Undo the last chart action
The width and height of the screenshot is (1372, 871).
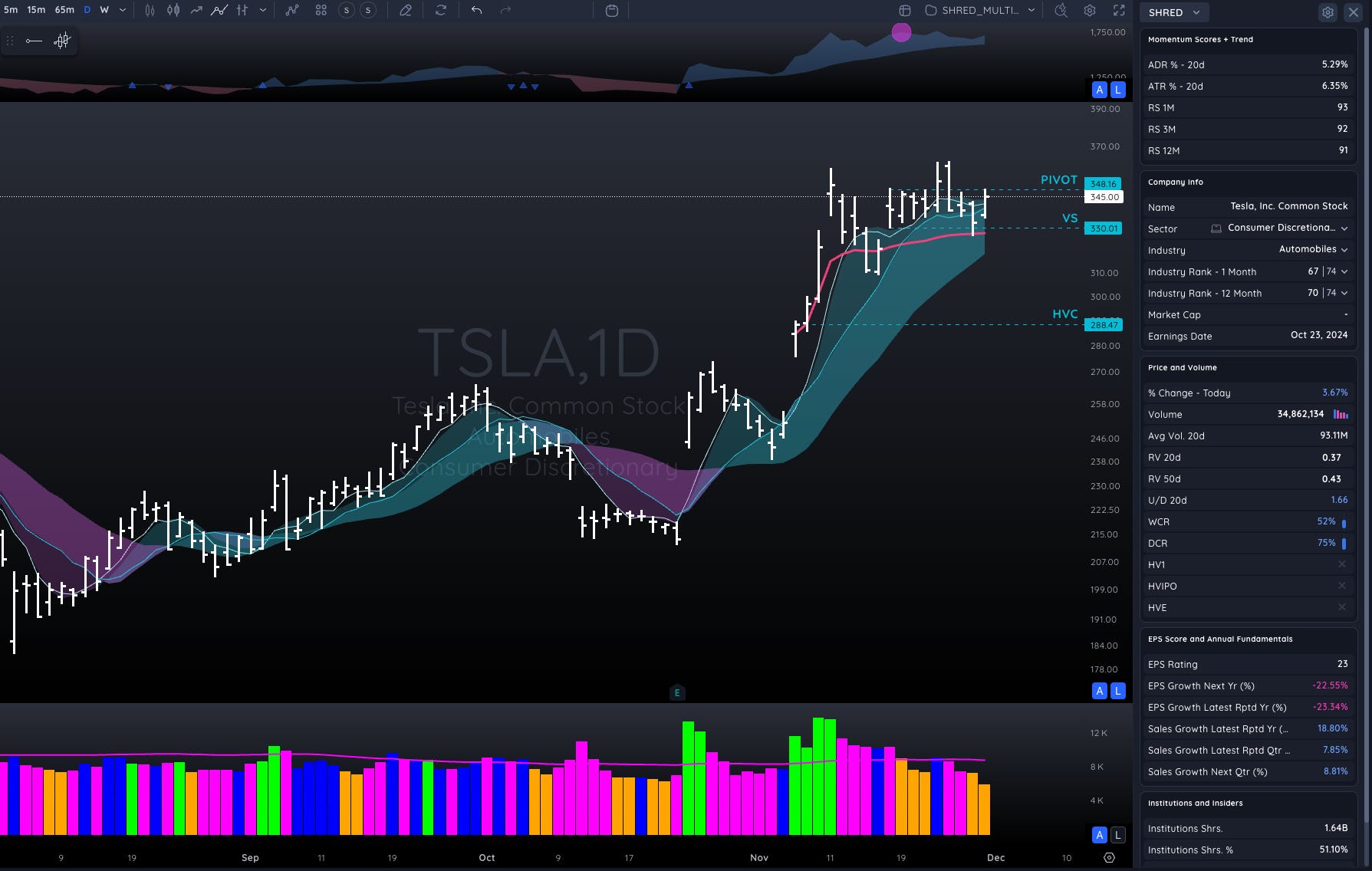476,11
